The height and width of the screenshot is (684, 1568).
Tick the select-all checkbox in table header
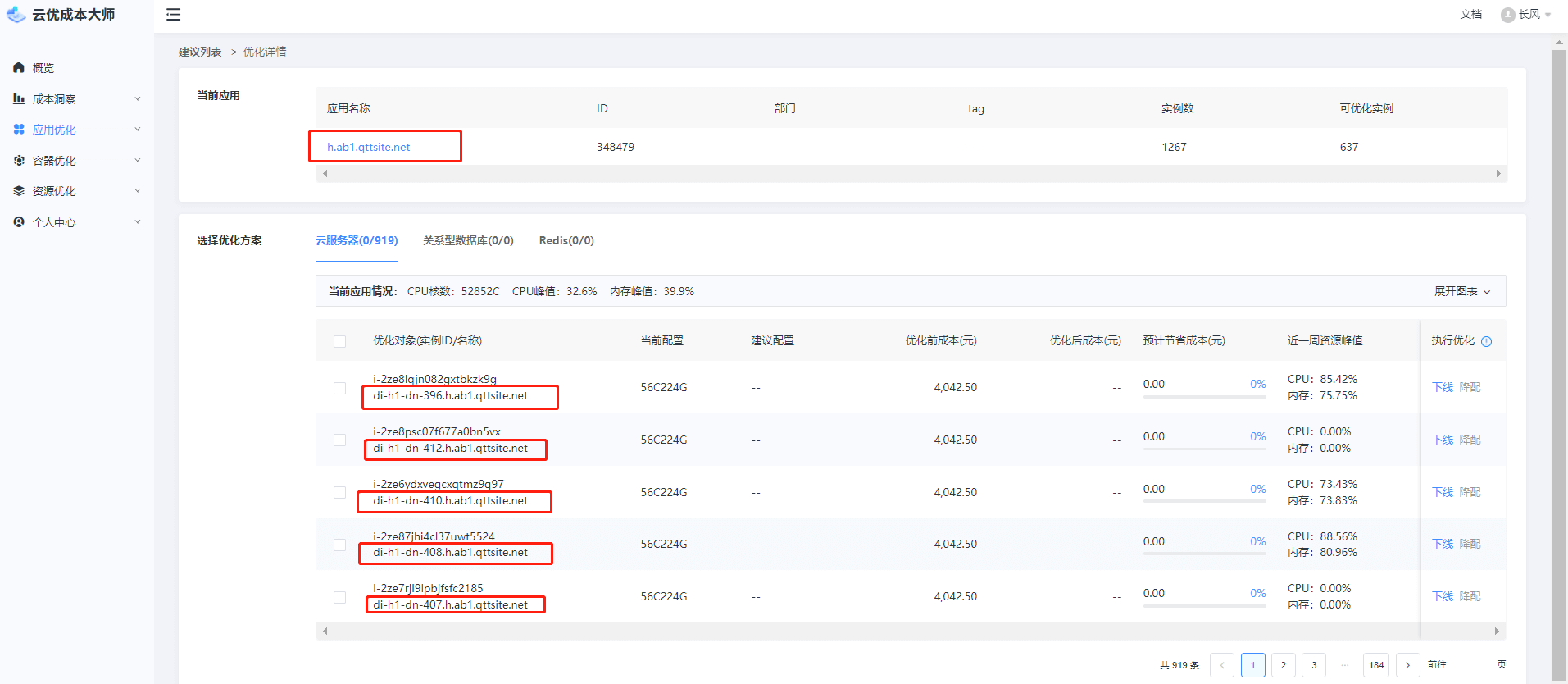(x=339, y=341)
